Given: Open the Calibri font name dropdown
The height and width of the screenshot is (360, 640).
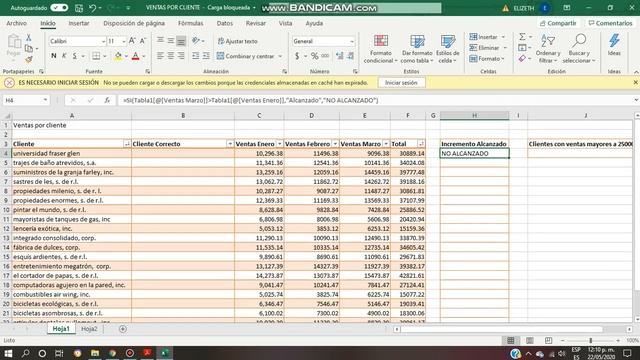Looking at the screenshot, I should [103, 41].
